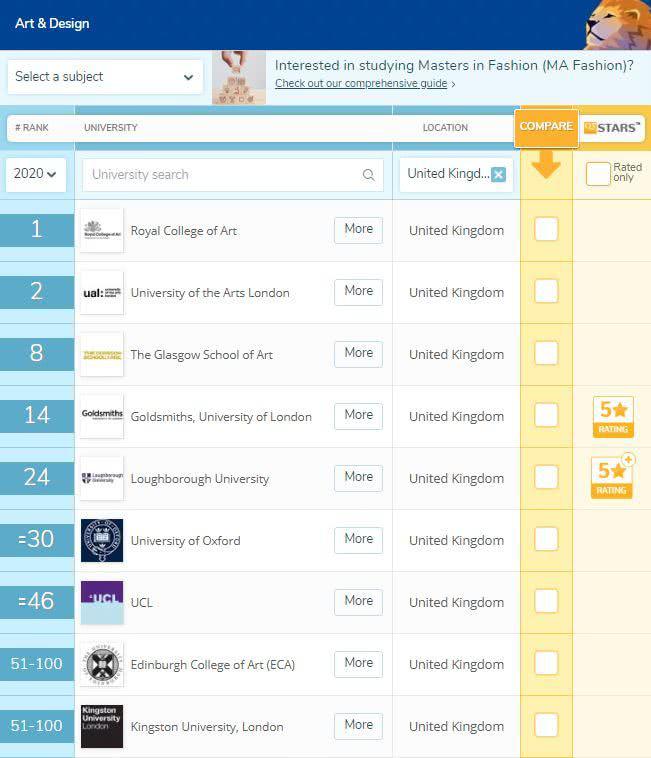Viewport: 651px width, 758px height.
Task: Click the Royal College of Art logo
Action: (102, 230)
